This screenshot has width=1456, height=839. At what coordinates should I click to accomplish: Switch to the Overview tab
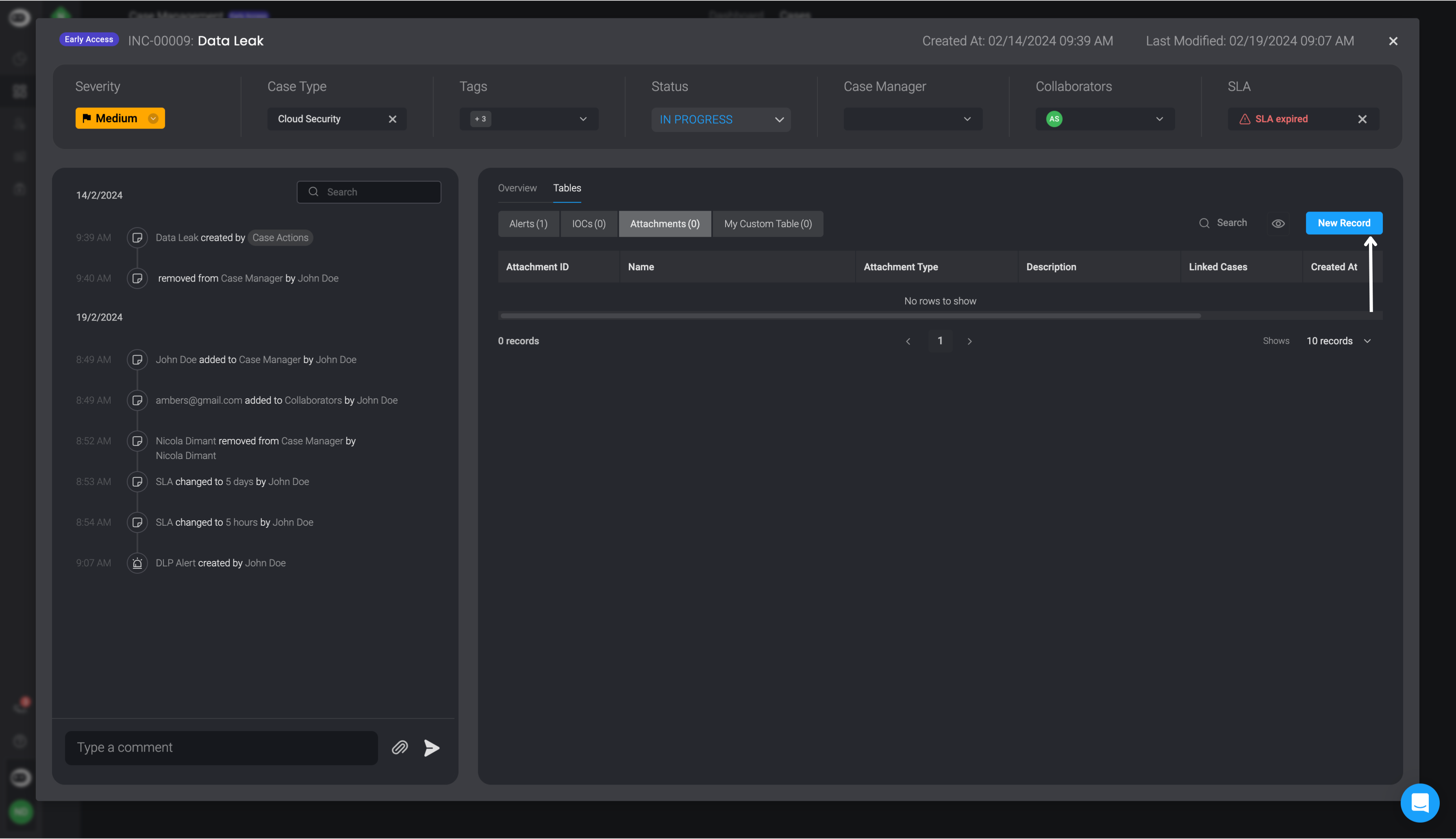[517, 188]
